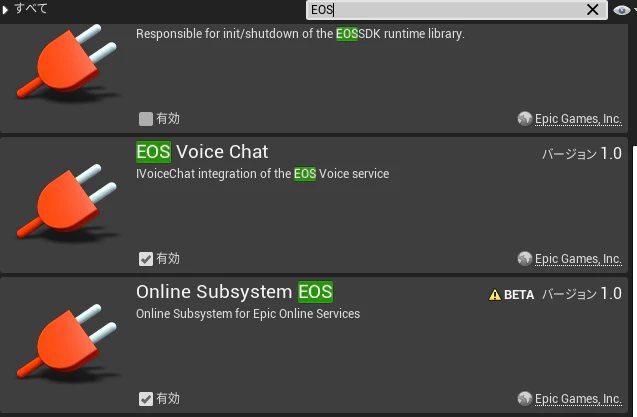Click the BETA warning triangle icon
Screen dimensions: 637x417
(494, 295)
